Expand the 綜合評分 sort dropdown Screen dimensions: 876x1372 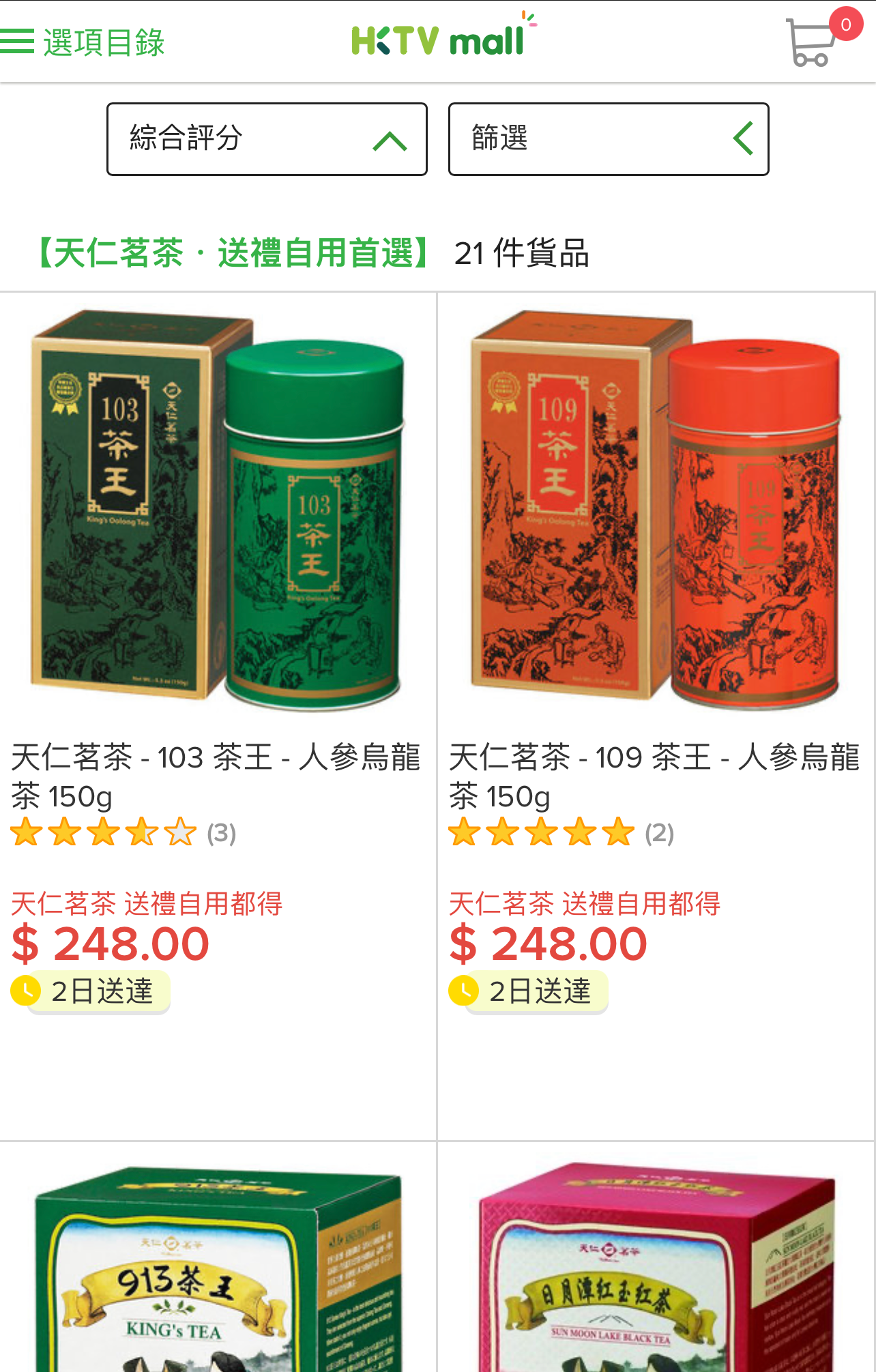[x=267, y=139]
